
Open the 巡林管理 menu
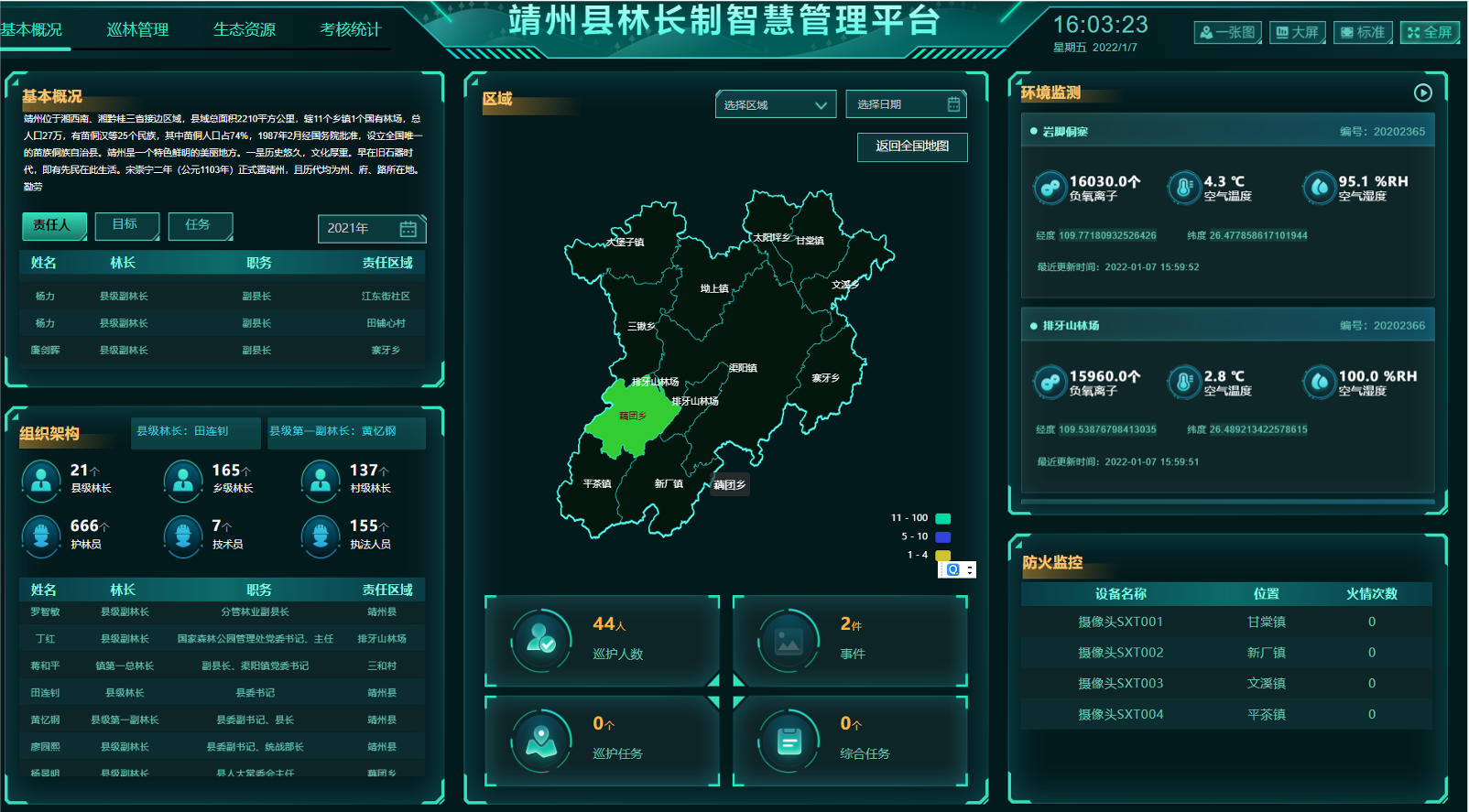pos(137,29)
